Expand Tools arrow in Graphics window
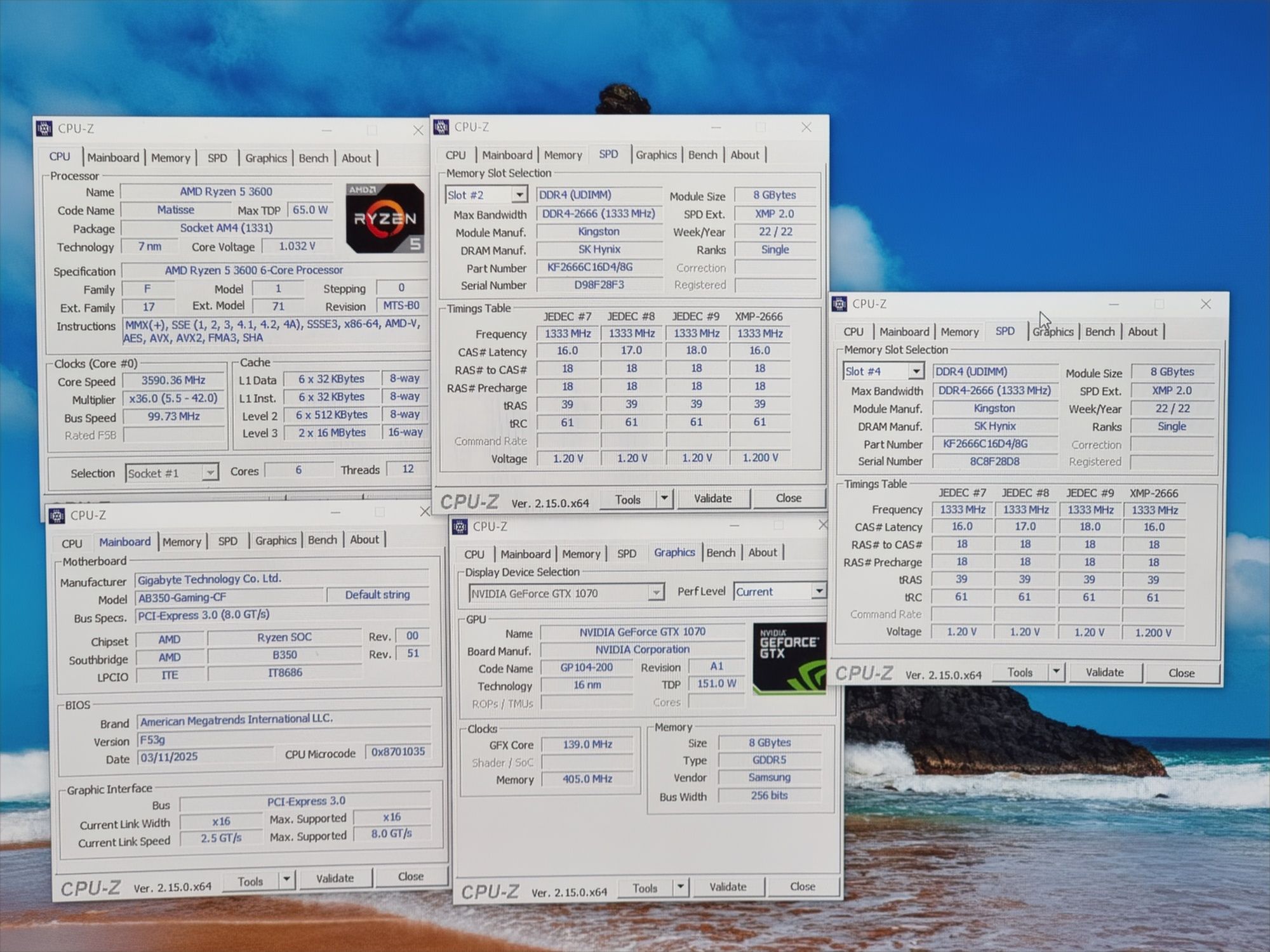This screenshot has width=1270, height=952. point(680,887)
